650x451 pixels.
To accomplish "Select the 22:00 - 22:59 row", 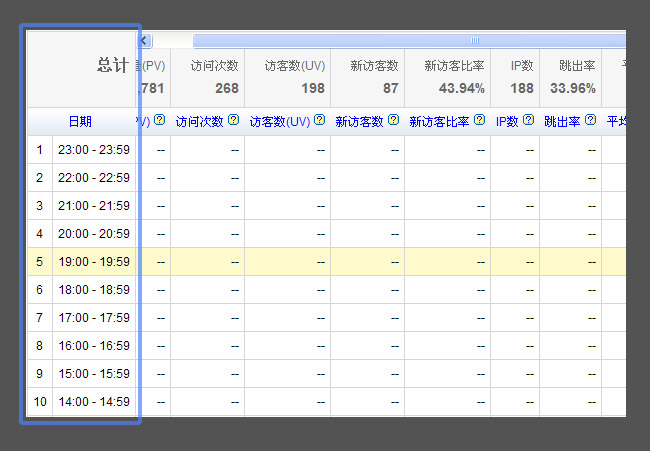I will (x=327, y=178).
